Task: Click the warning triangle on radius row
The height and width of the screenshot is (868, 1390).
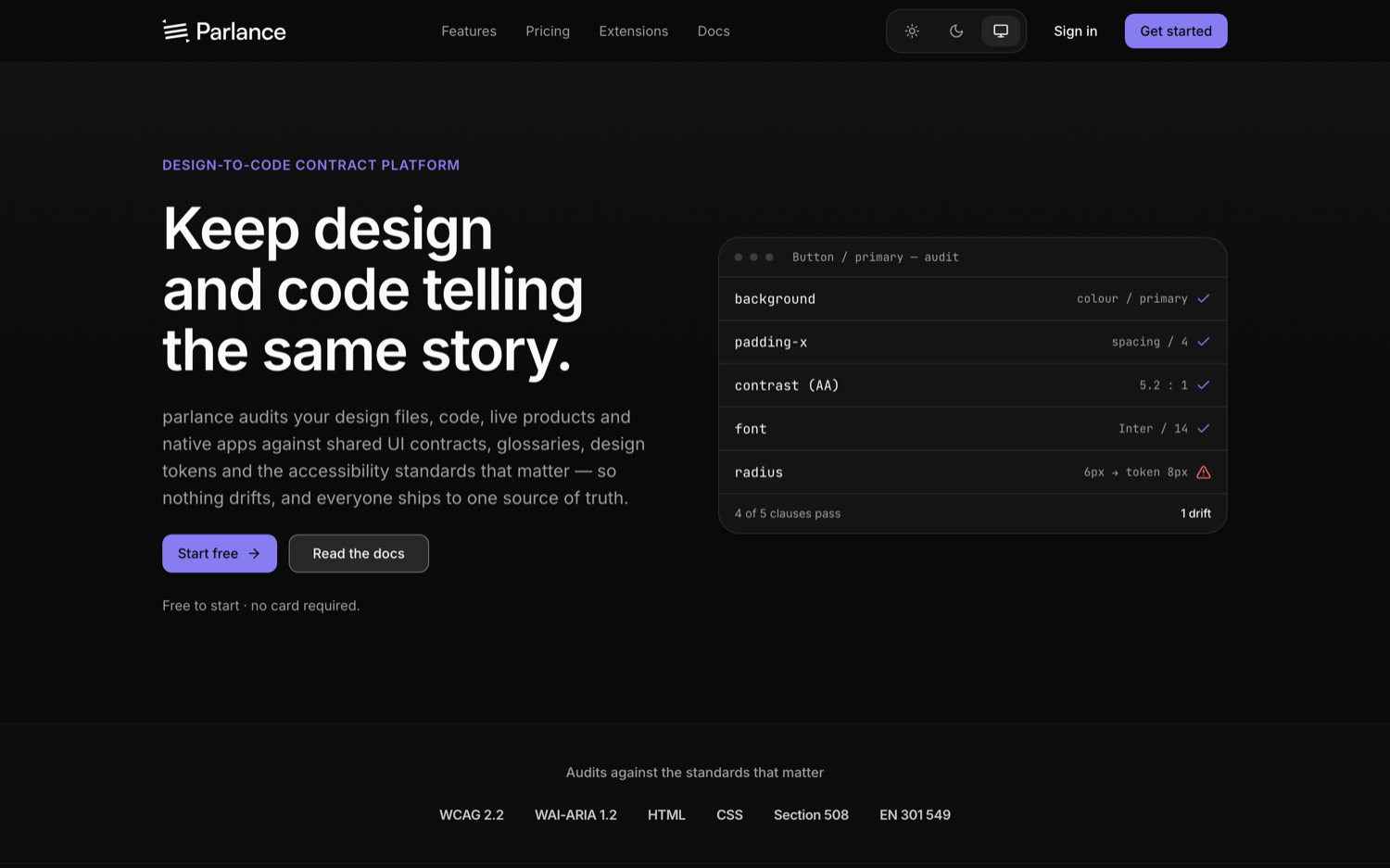Action: click(x=1203, y=472)
